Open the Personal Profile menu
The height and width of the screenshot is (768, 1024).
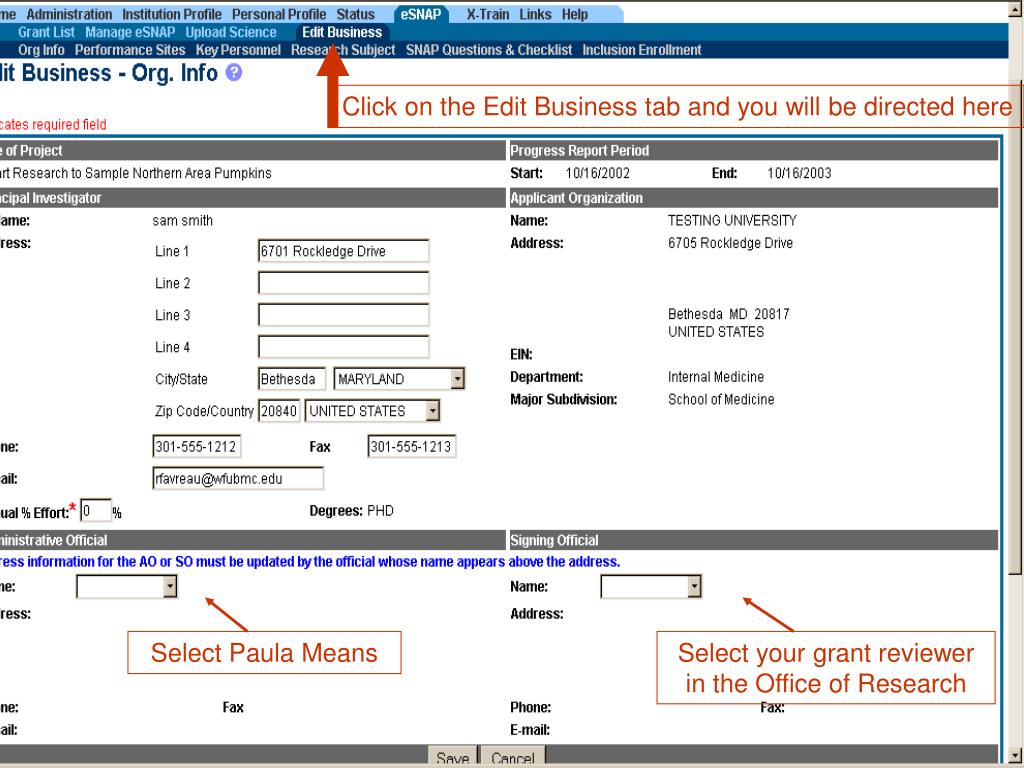pyautogui.click(x=279, y=14)
